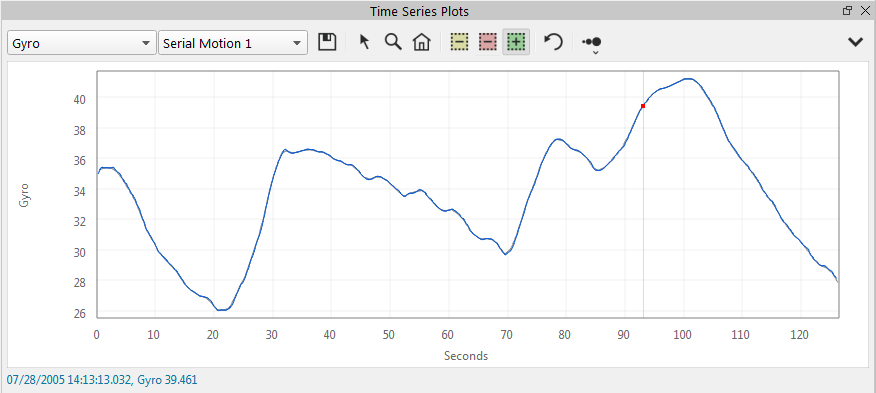Click the Time Series Plots title bar
876x393 pixels.
(419, 11)
